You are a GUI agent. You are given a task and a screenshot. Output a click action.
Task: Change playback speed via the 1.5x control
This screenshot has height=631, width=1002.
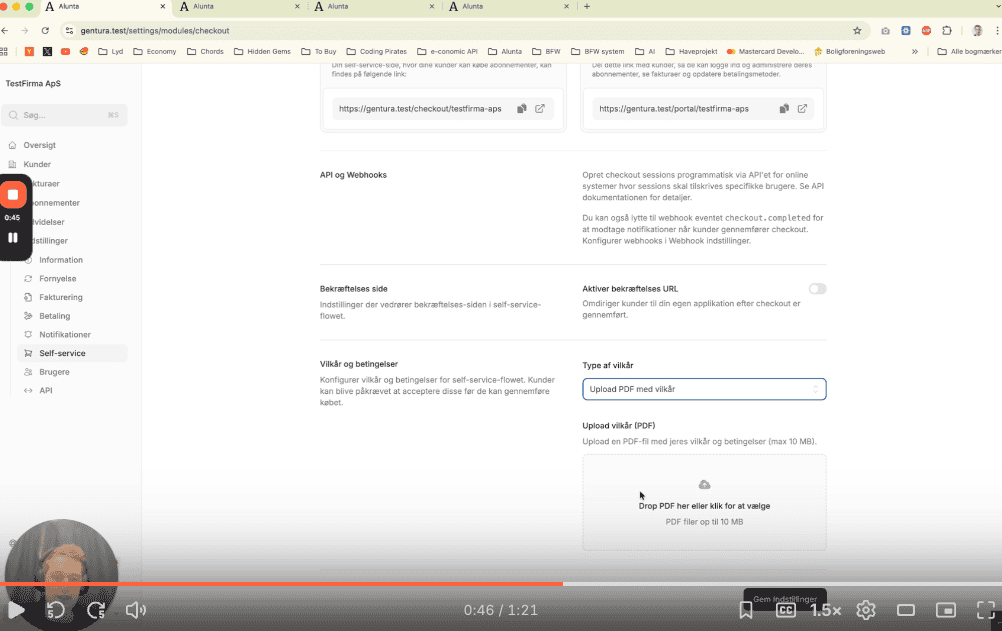click(x=826, y=609)
